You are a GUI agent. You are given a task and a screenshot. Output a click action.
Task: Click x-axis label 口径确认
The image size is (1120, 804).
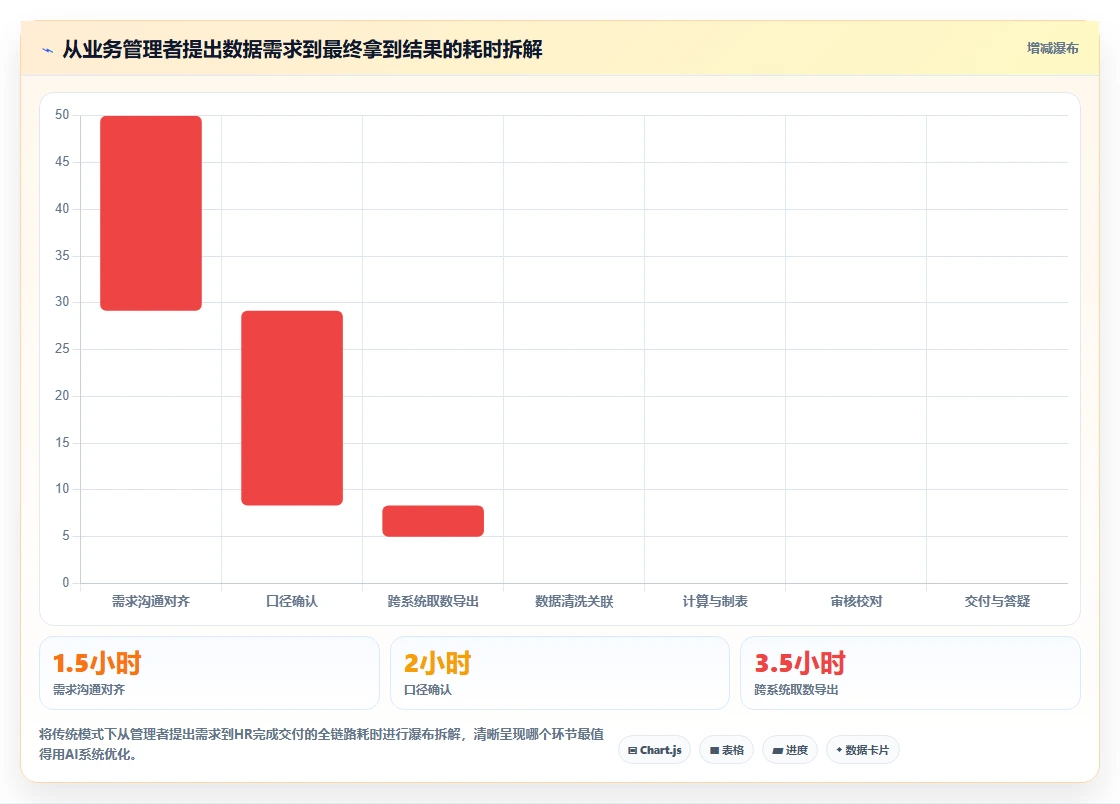(291, 601)
